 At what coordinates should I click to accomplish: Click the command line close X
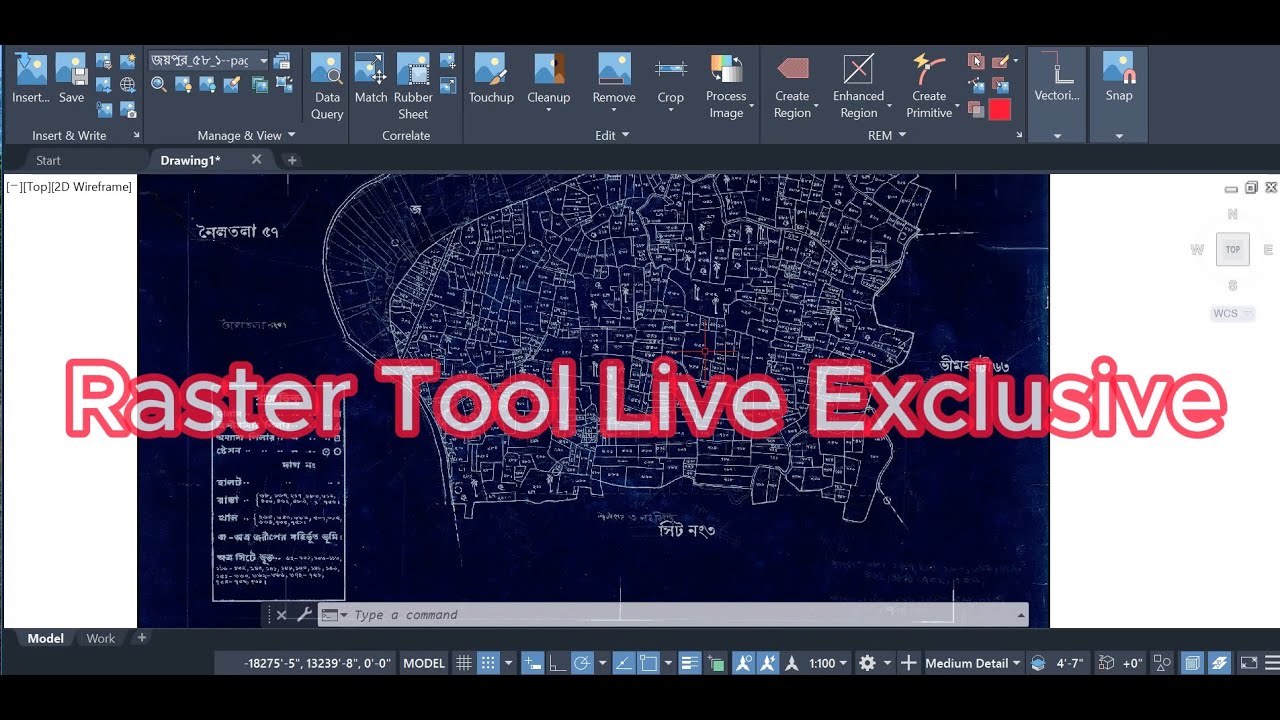[x=281, y=615]
